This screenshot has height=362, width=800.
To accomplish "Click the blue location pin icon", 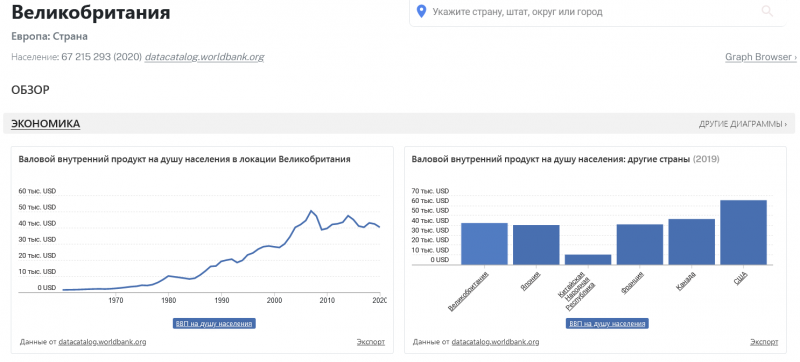I will (x=421, y=11).
